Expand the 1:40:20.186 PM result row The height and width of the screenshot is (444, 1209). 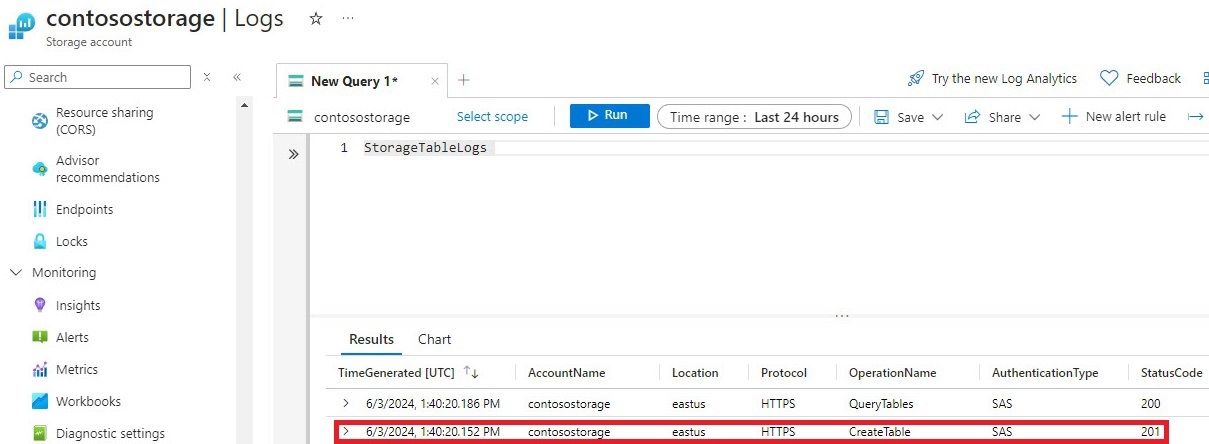click(x=346, y=403)
